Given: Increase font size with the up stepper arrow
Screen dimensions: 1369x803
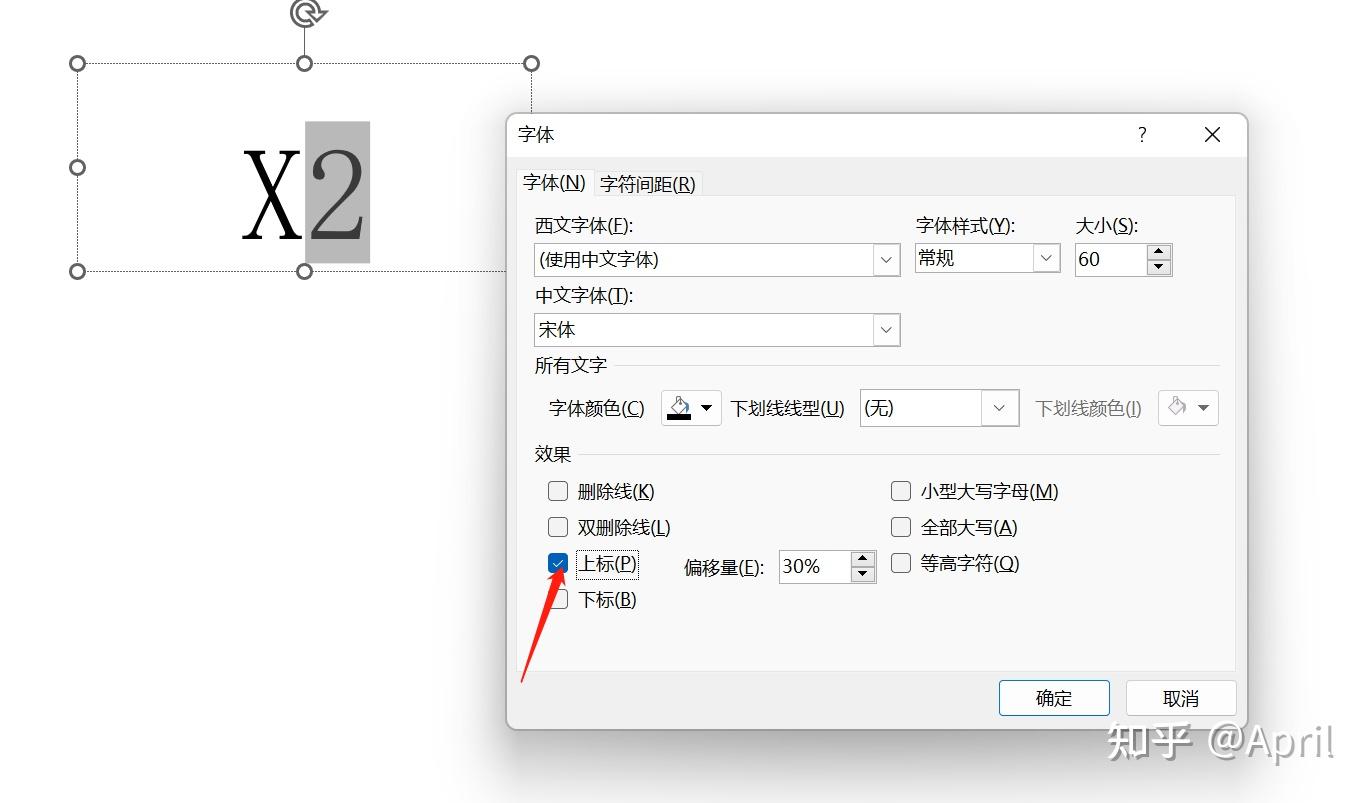Looking at the screenshot, I should [1158, 250].
